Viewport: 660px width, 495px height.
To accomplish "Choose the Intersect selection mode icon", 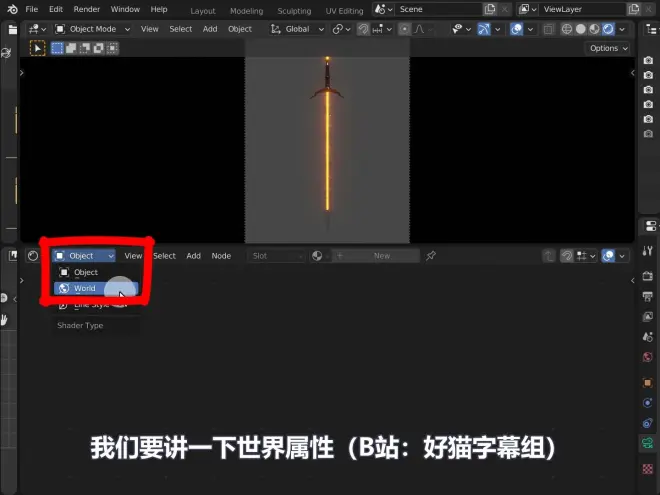I will [x=112, y=48].
